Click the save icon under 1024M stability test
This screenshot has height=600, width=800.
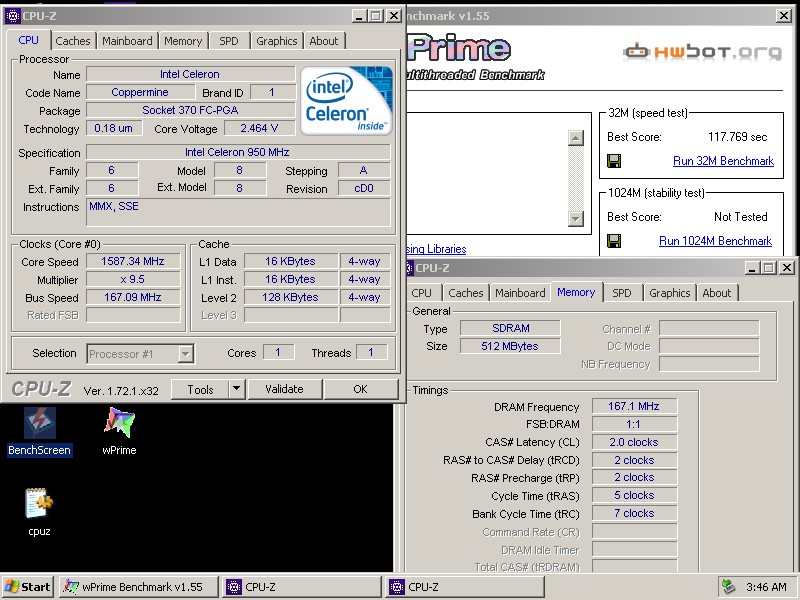click(x=614, y=241)
